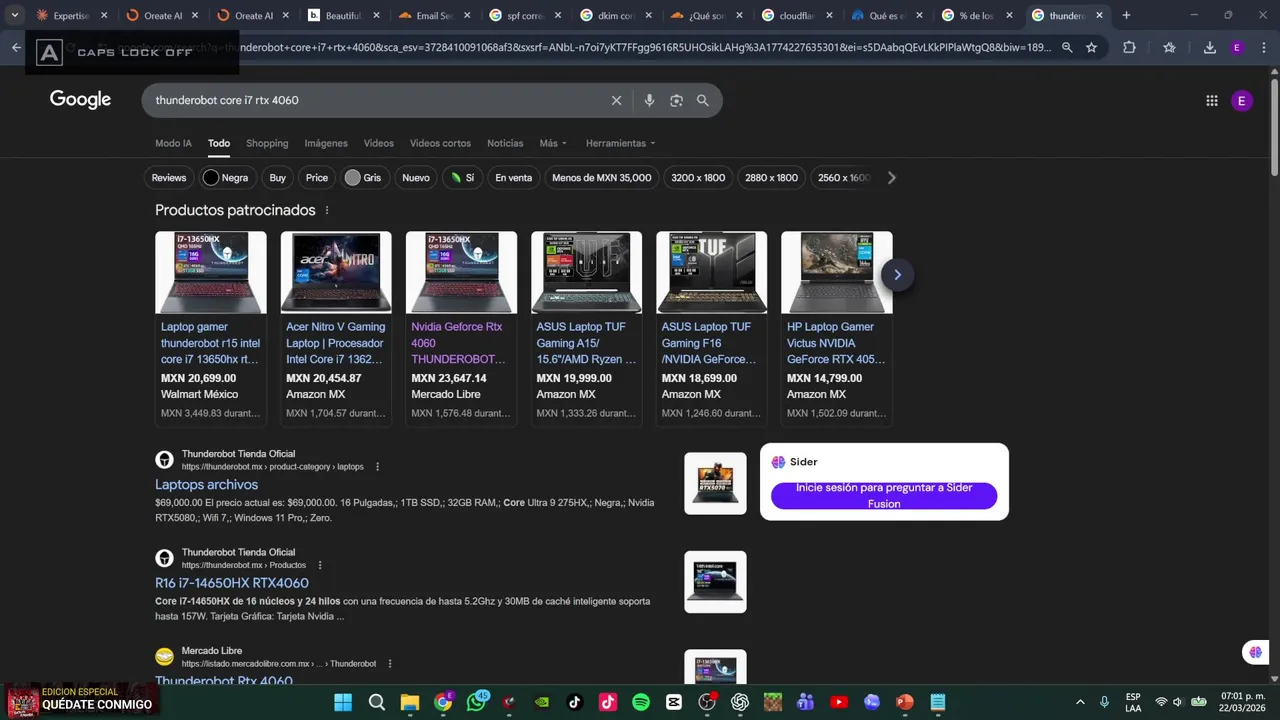Show more sponsored products with the arrow
This screenshot has height=720, width=1280.
tap(897, 274)
